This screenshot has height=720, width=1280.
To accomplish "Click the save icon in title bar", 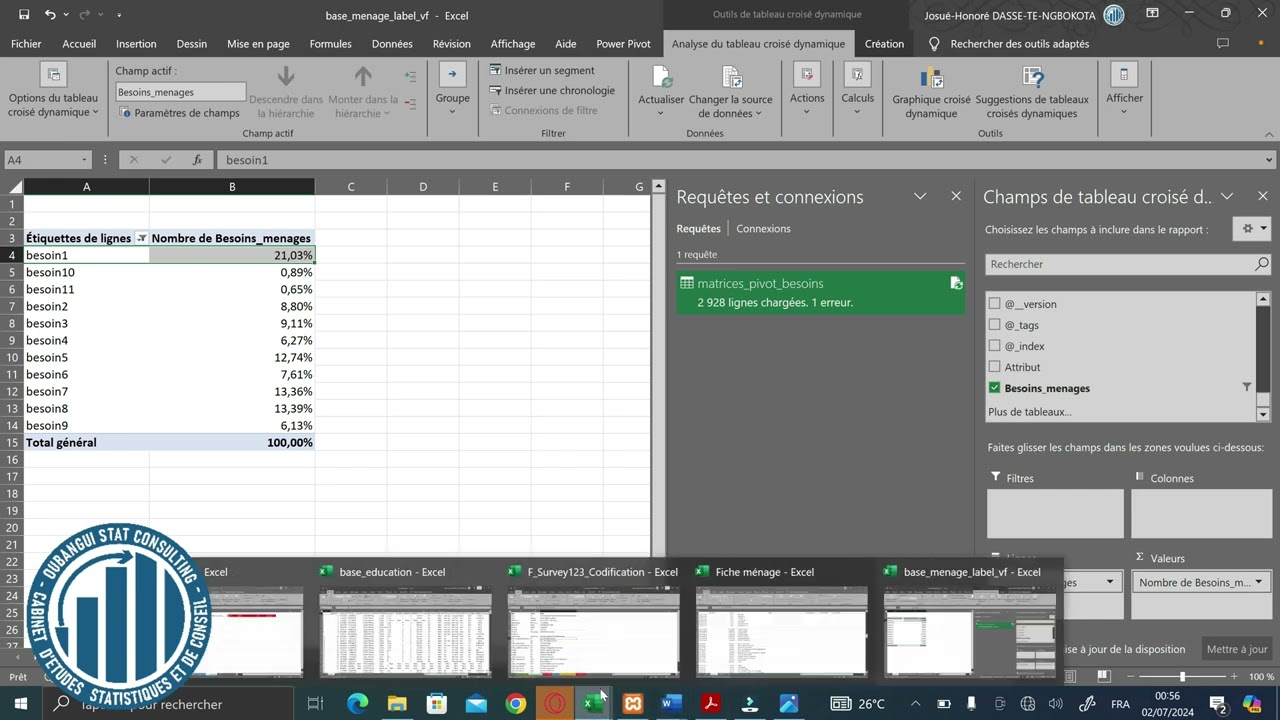I will [x=24, y=15].
